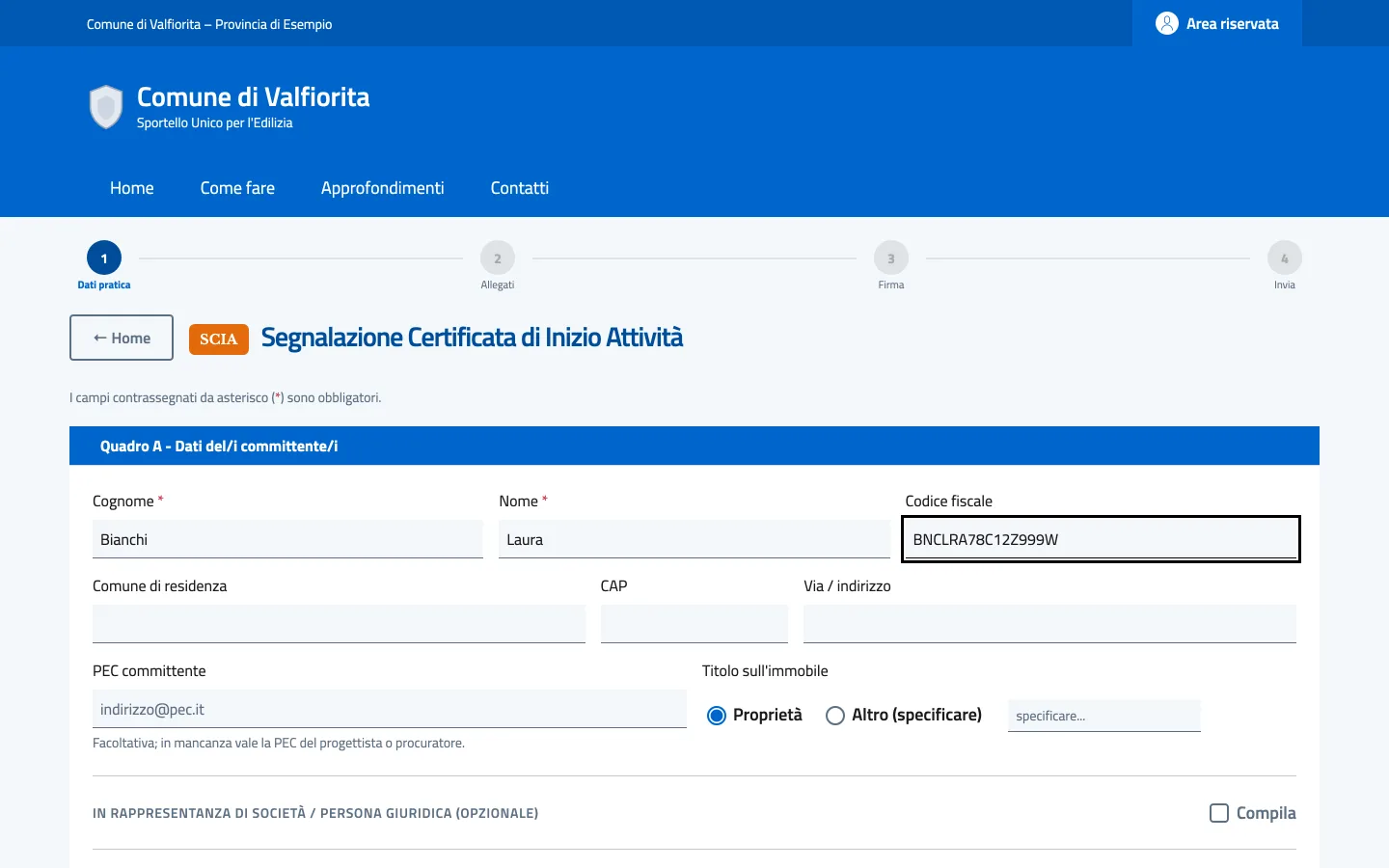Focus the Codice fiscale input field
The image size is (1389, 868).
pos(1101,539)
